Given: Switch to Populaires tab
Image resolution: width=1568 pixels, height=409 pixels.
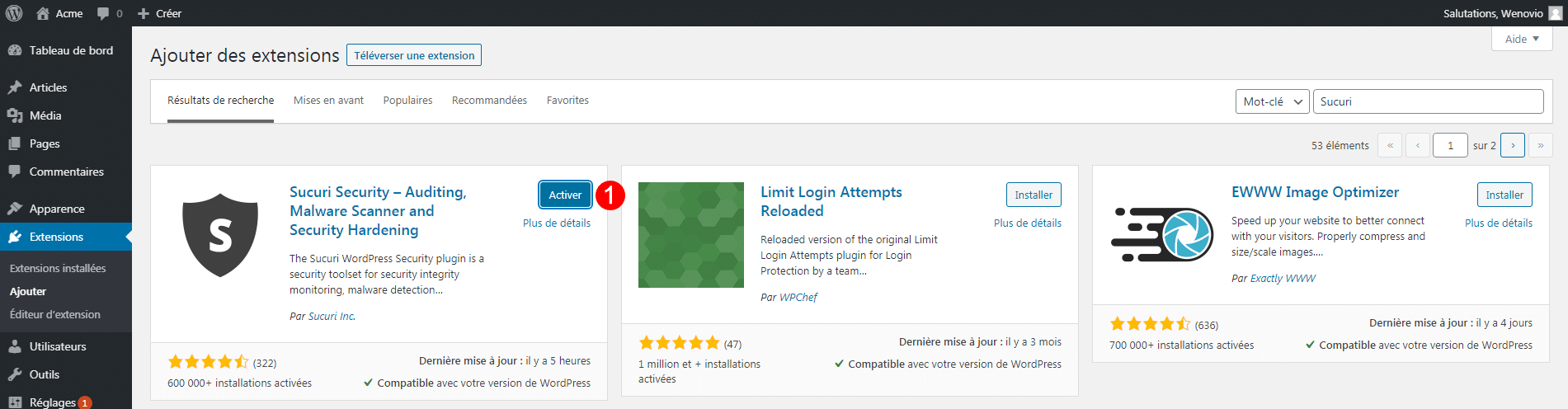Looking at the screenshot, I should point(407,101).
